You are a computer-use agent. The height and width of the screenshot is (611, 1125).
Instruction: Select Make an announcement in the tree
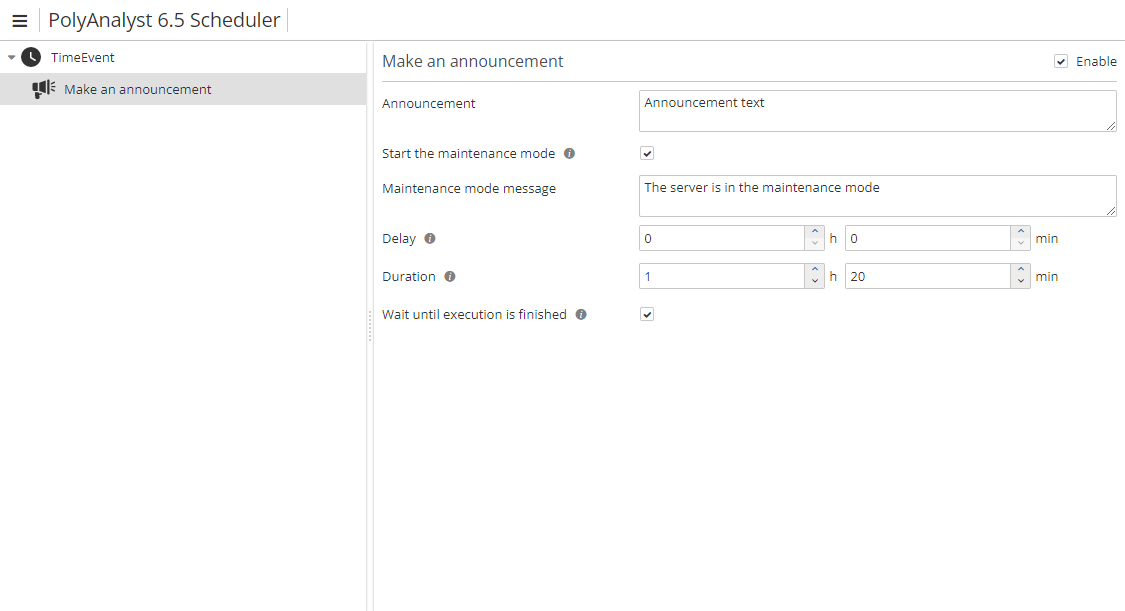click(x=138, y=89)
